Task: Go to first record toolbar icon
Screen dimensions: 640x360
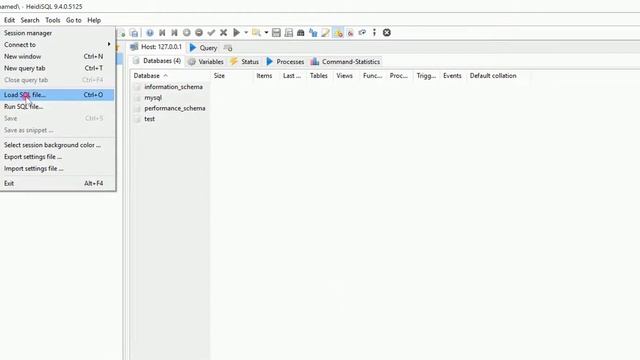Action: coord(162,33)
